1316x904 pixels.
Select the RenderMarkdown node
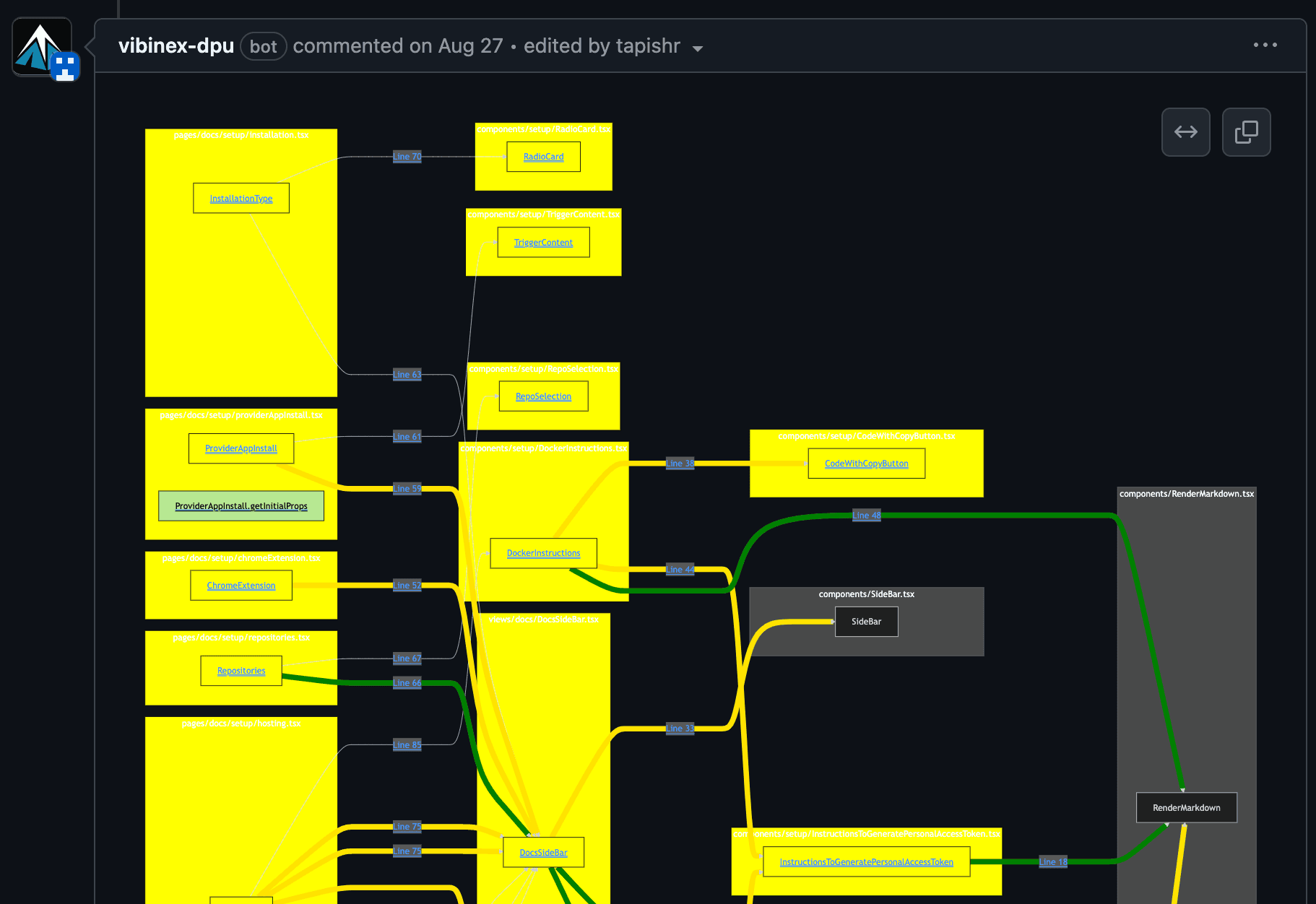pos(1186,807)
